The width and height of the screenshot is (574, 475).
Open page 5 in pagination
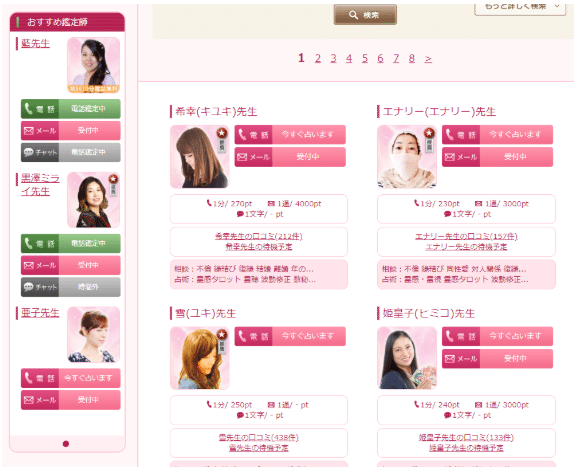[365, 58]
